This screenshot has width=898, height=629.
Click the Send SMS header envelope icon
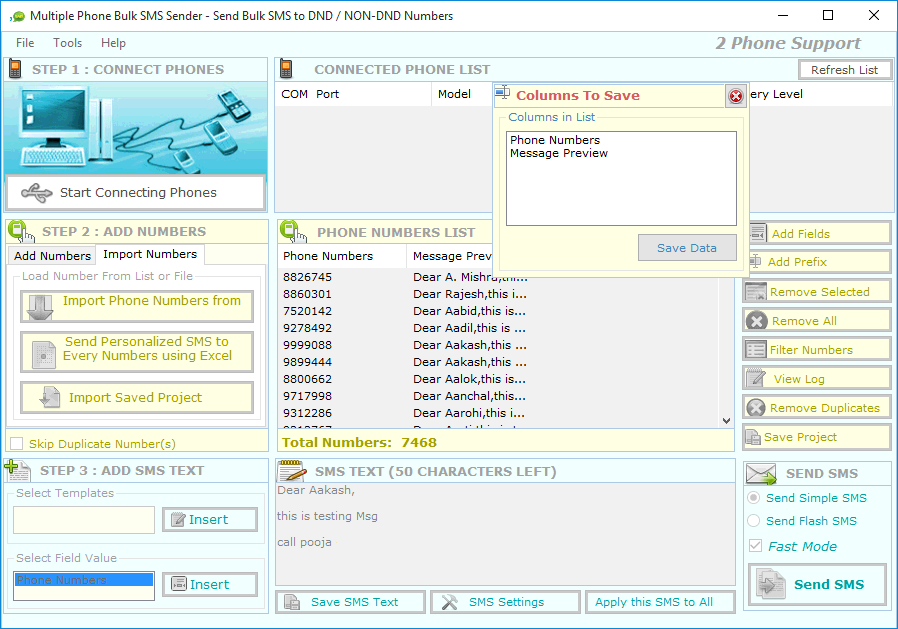tap(761, 474)
